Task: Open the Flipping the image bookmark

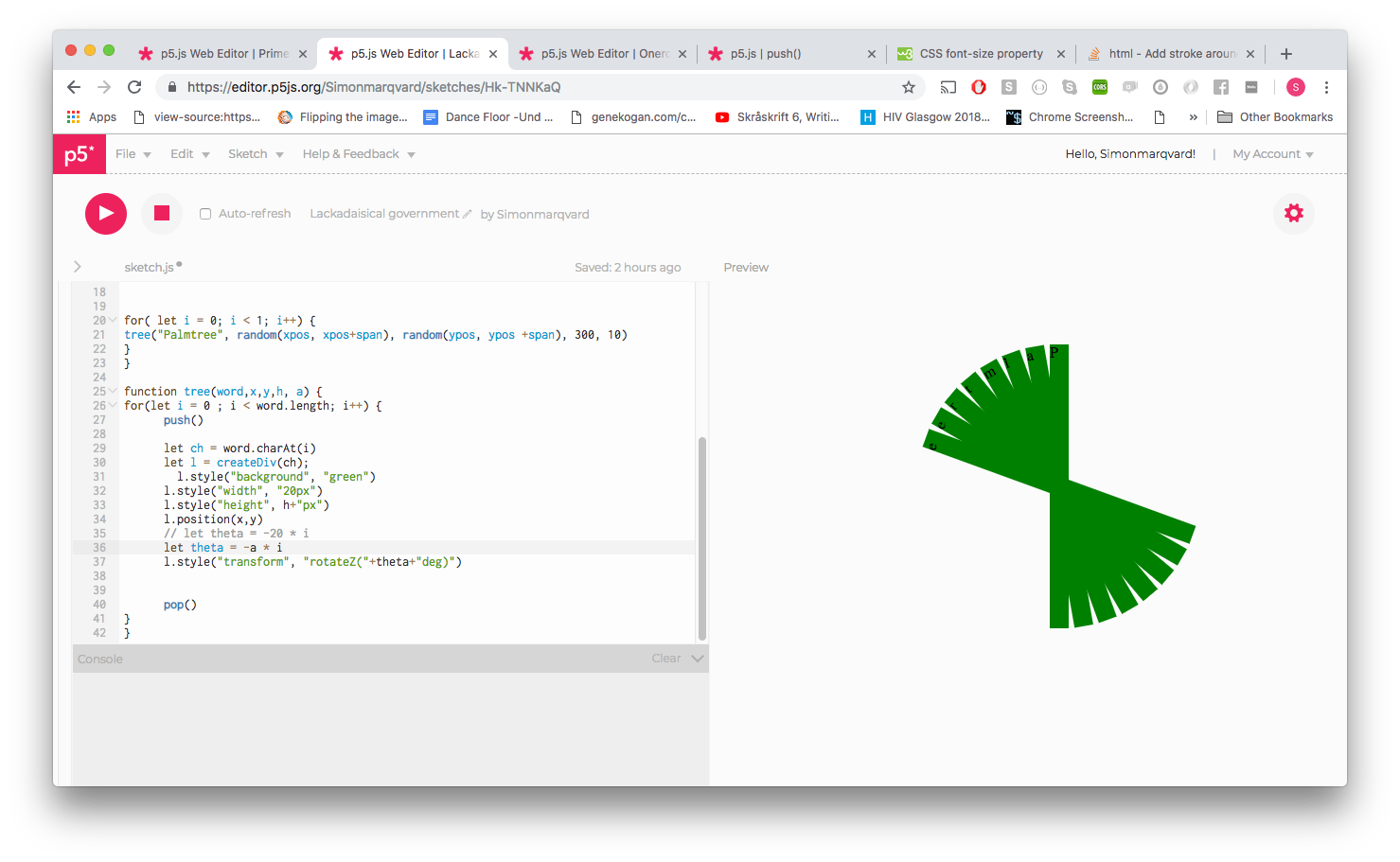Action: pos(343,117)
